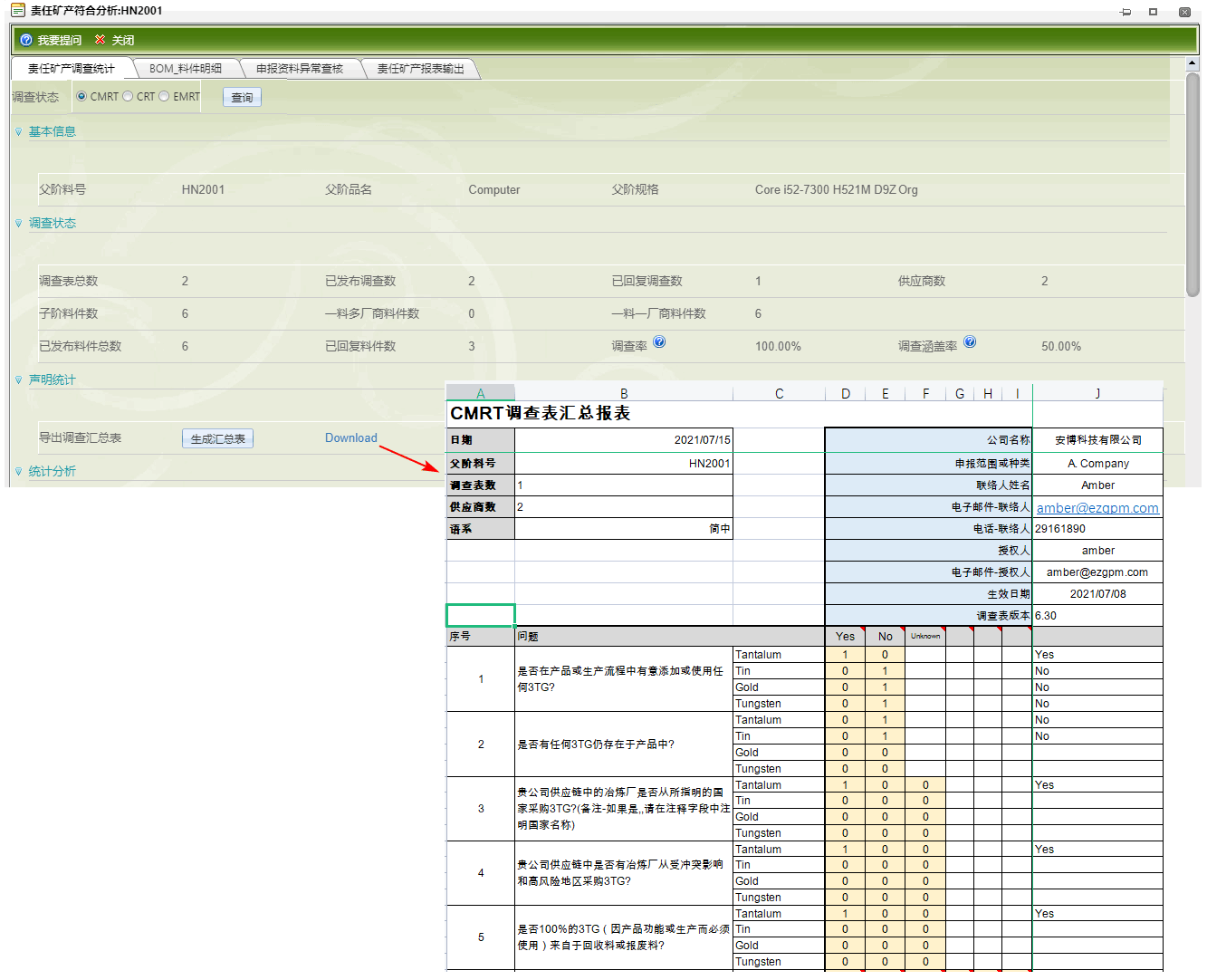Click the 我要提问 help icon
The height and width of the screenshot is (980, 1207).
[x=25, y=40]
